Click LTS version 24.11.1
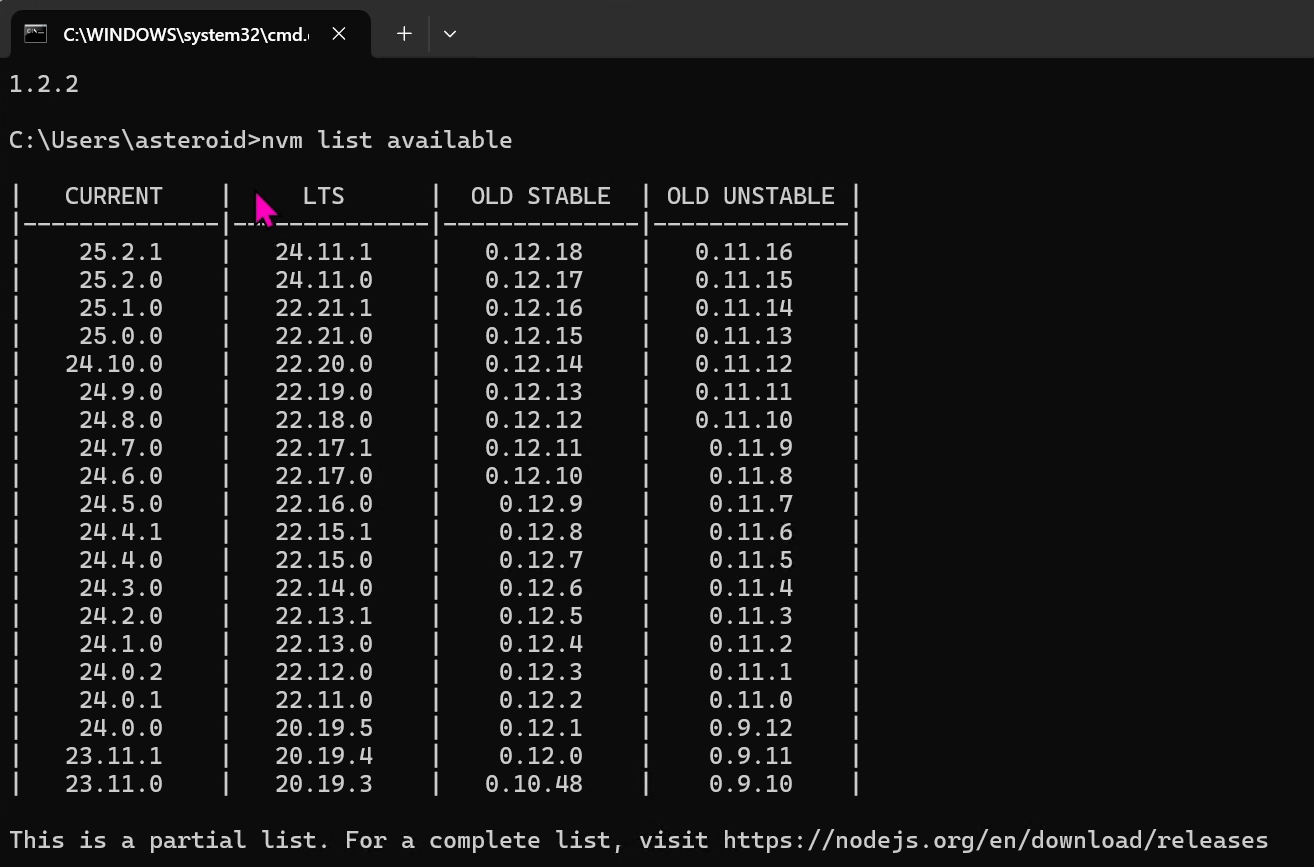Viewport: 1314px width, 867px height. 323,252
